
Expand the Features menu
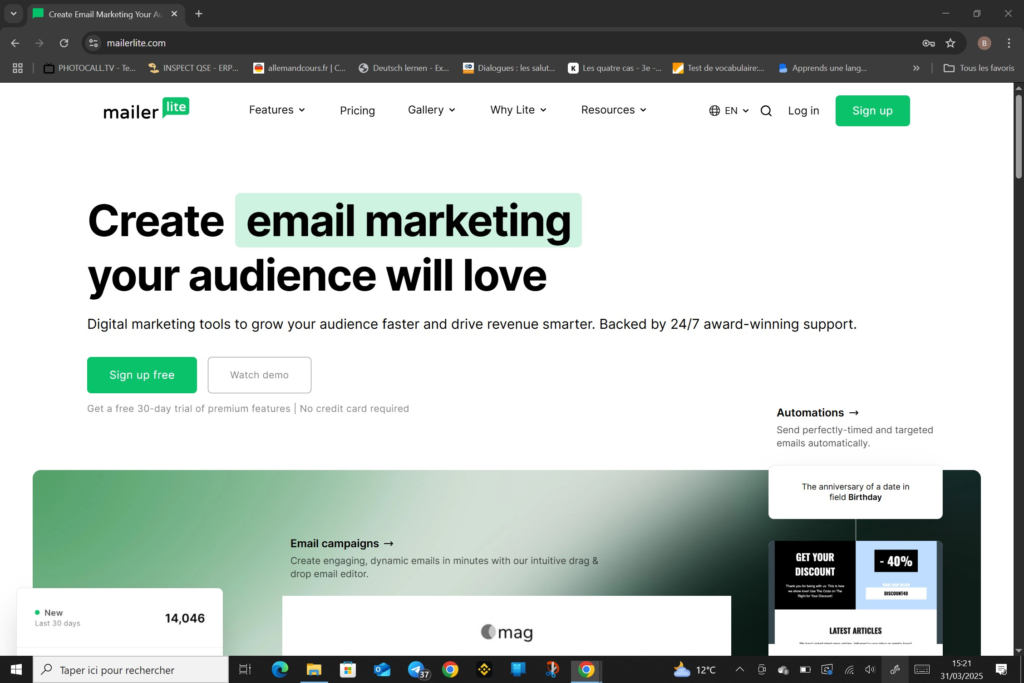pos(277,110)
